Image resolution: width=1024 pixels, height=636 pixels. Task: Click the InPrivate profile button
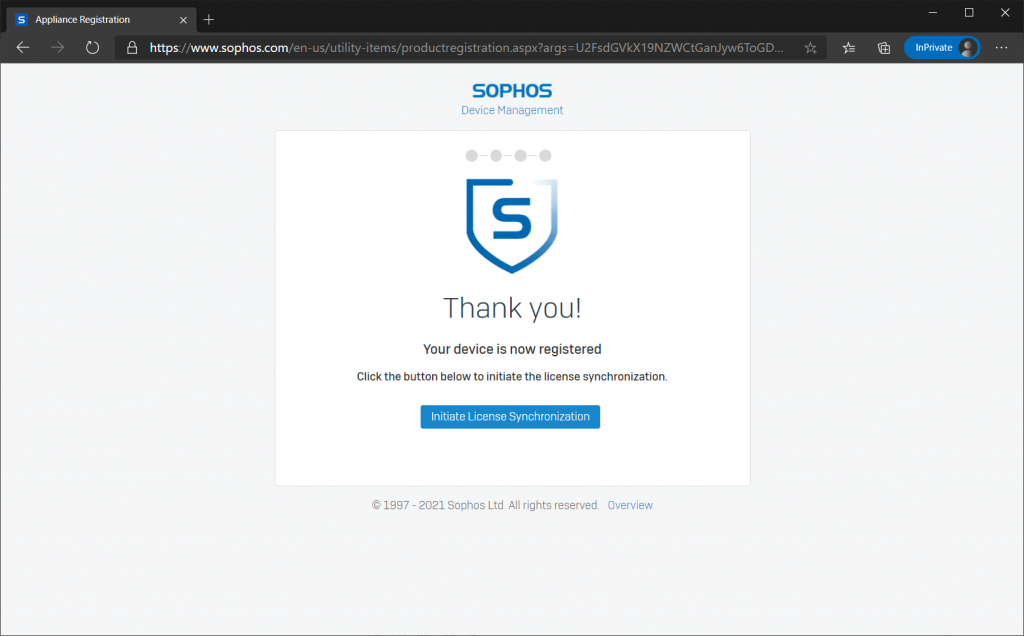(x=942, y=48)
